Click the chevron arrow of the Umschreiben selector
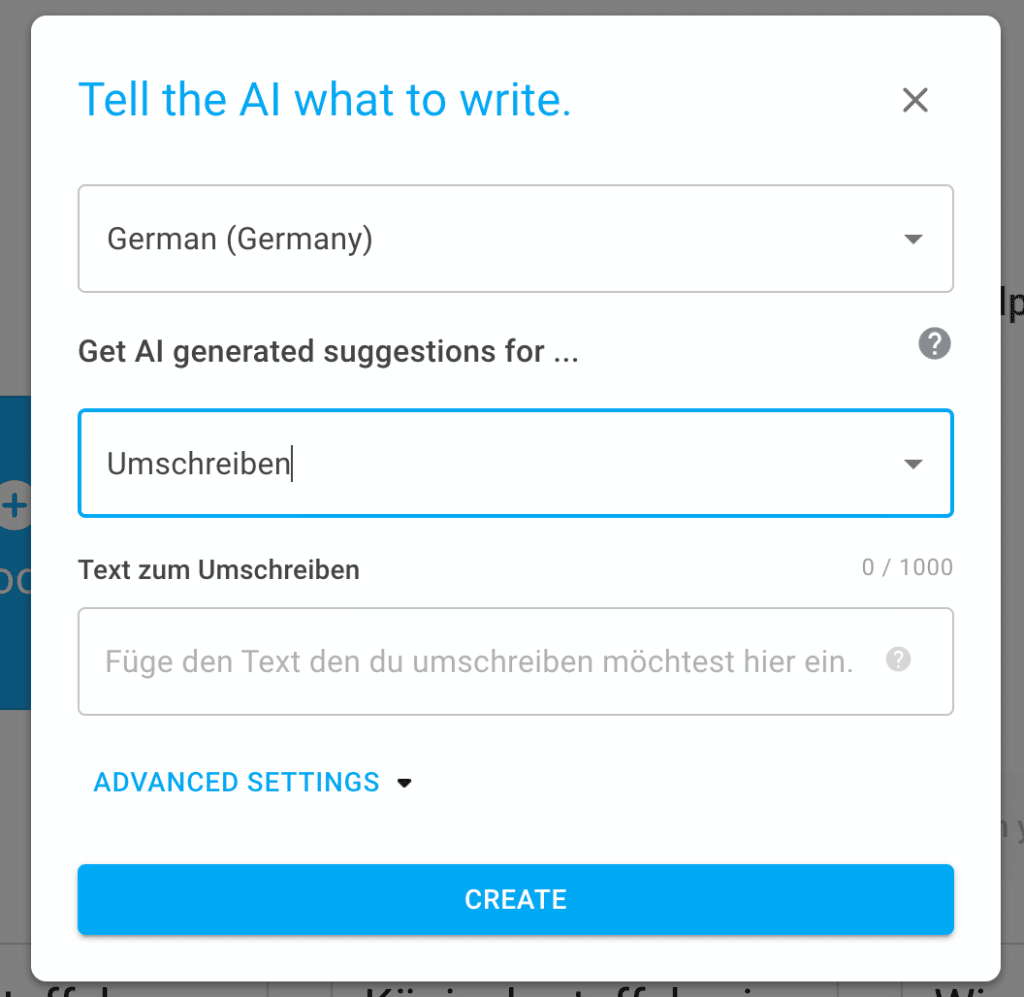The height and width of the screenshot is (997, 1024). click(x=913, y=464)
